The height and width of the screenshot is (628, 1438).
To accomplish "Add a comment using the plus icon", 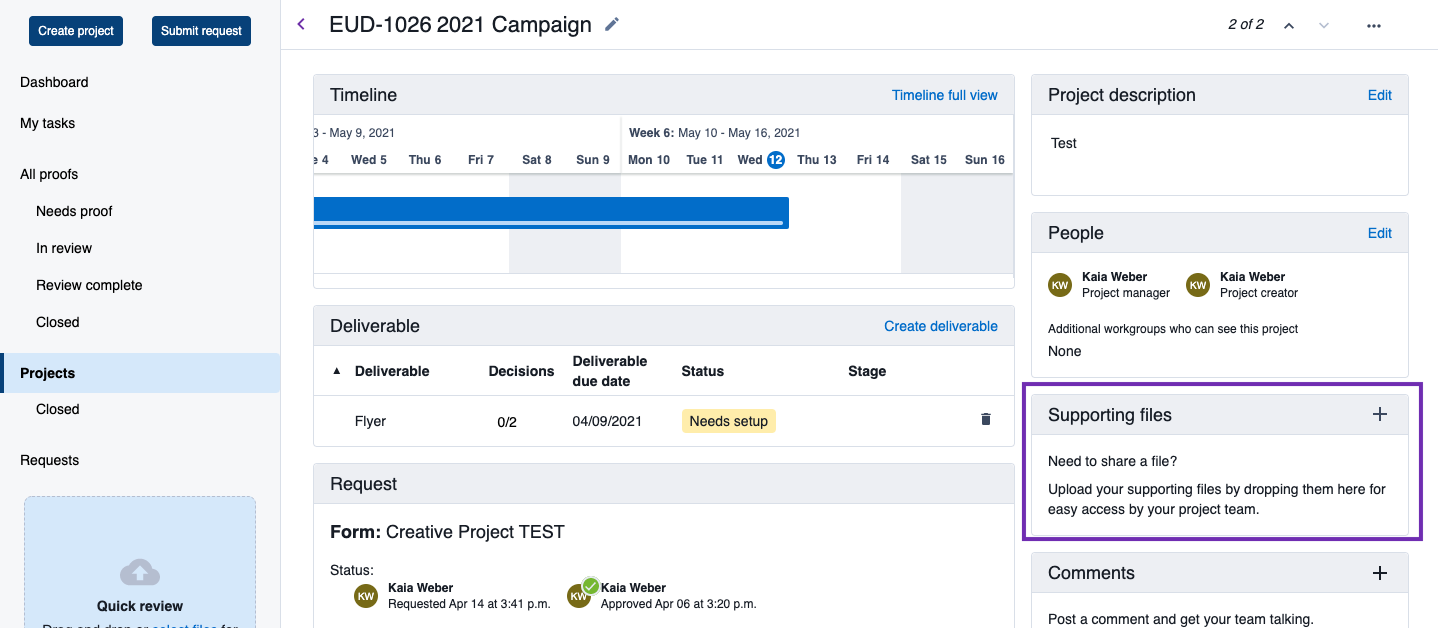I will point(1379,573).
